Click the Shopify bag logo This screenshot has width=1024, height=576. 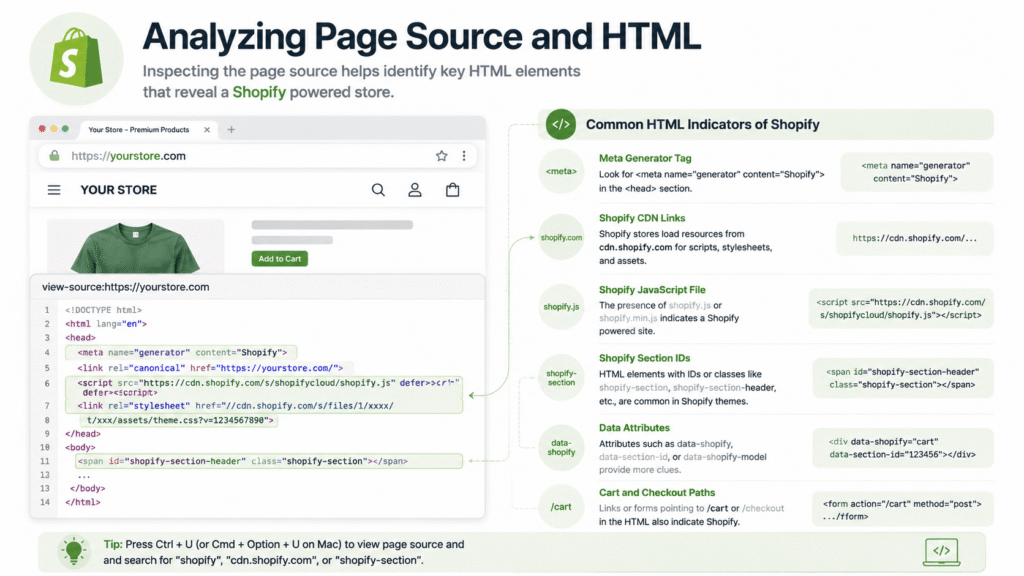pyautogui.click(x=76, y=58)
